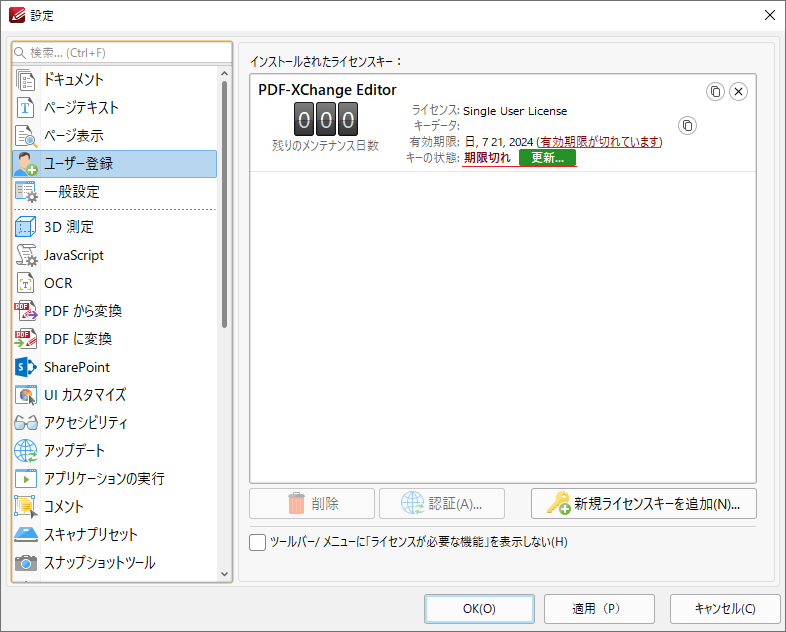Screen dimensions: 786x632
Task: Click the PDF-XChange app logo in title bar
Action: tap(17, 15)
